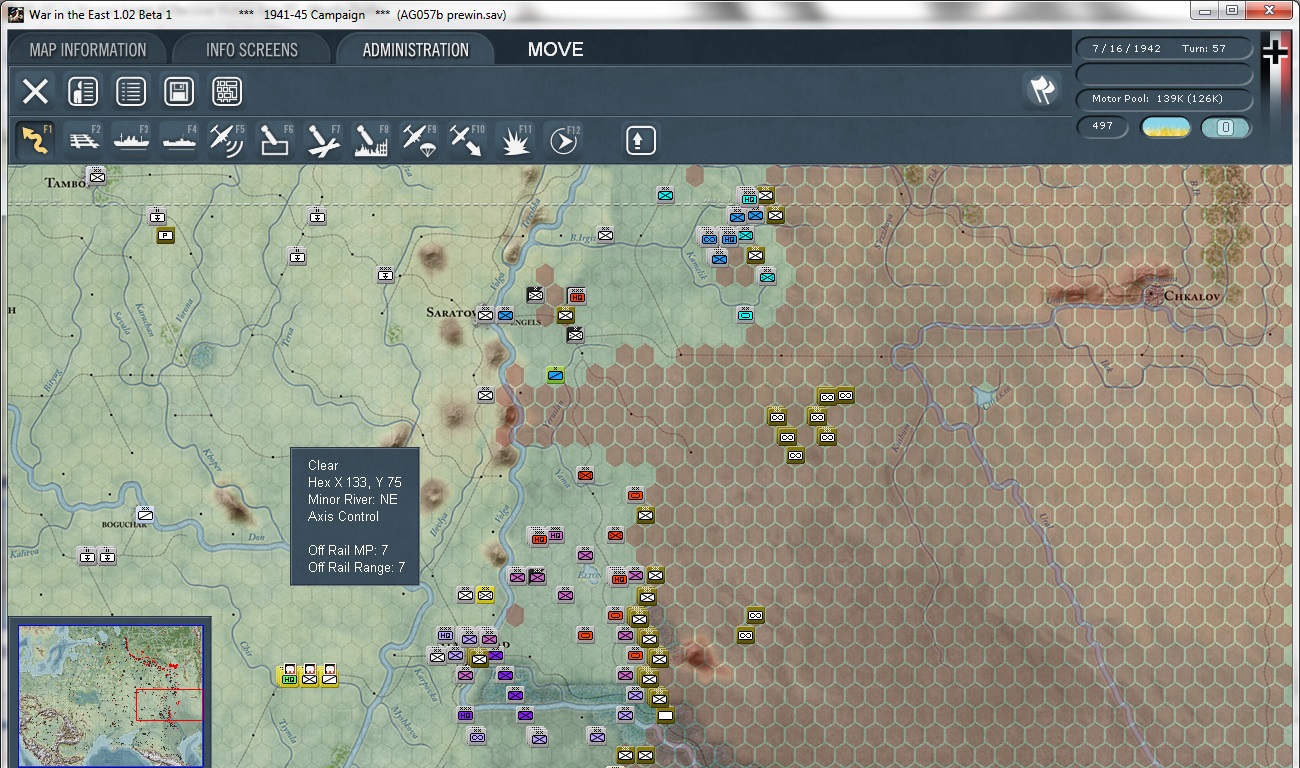Open the grid-pattern options icon
The height and width of the screenshot is (768, 1300).
point(227,92)
